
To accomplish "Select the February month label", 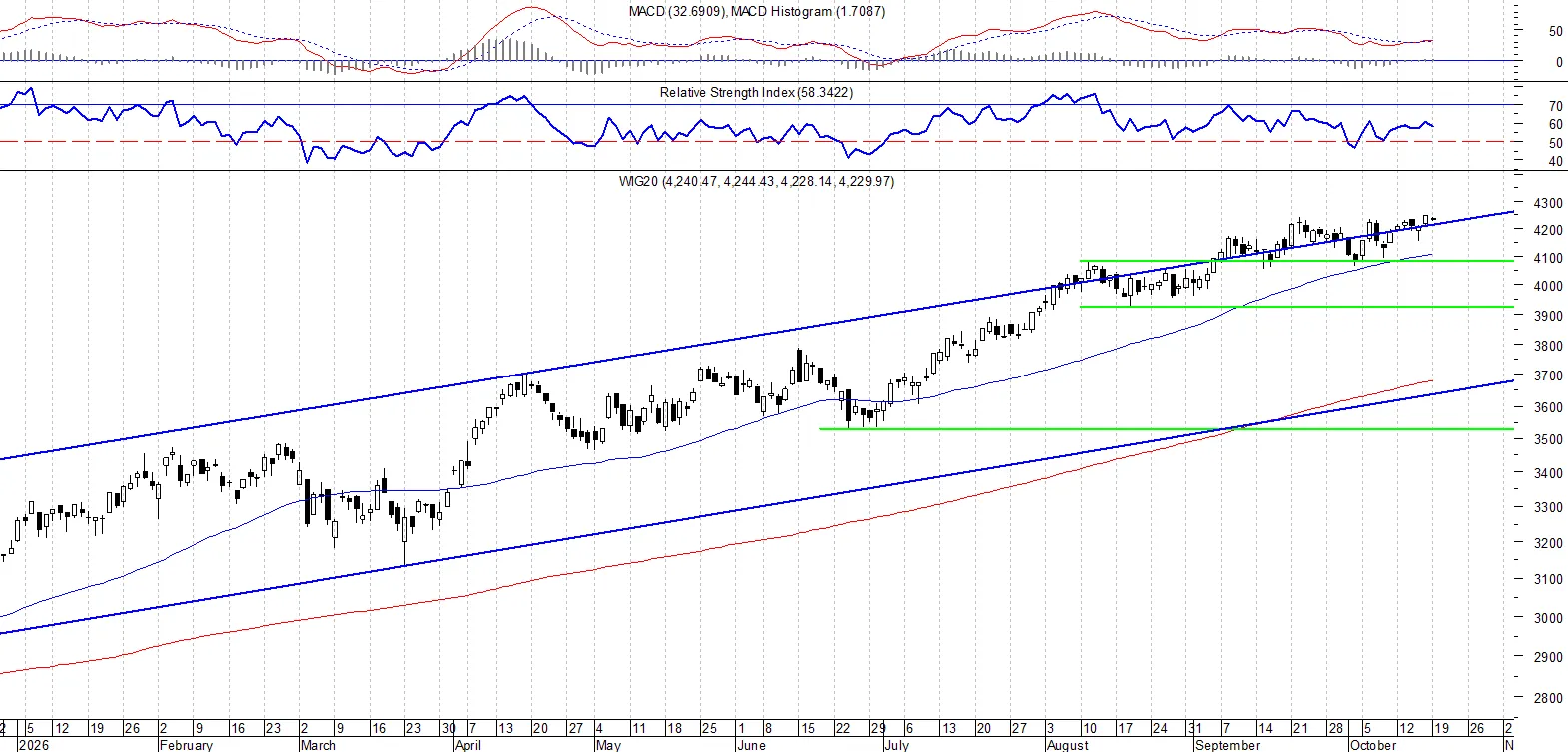I will [186, 745].
